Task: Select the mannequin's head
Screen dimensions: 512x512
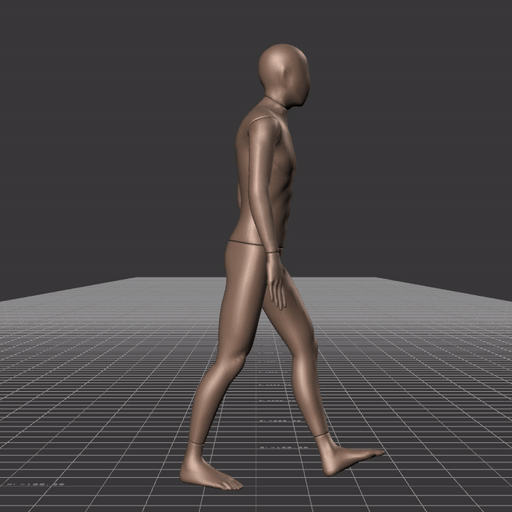Action: click(x=284, y=76)
